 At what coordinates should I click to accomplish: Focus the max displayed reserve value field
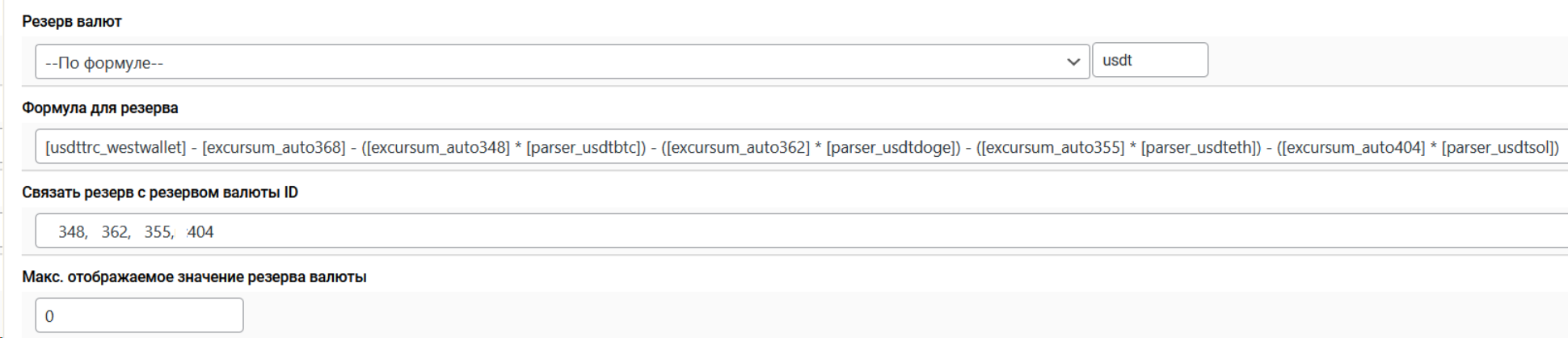coord(139,315)
